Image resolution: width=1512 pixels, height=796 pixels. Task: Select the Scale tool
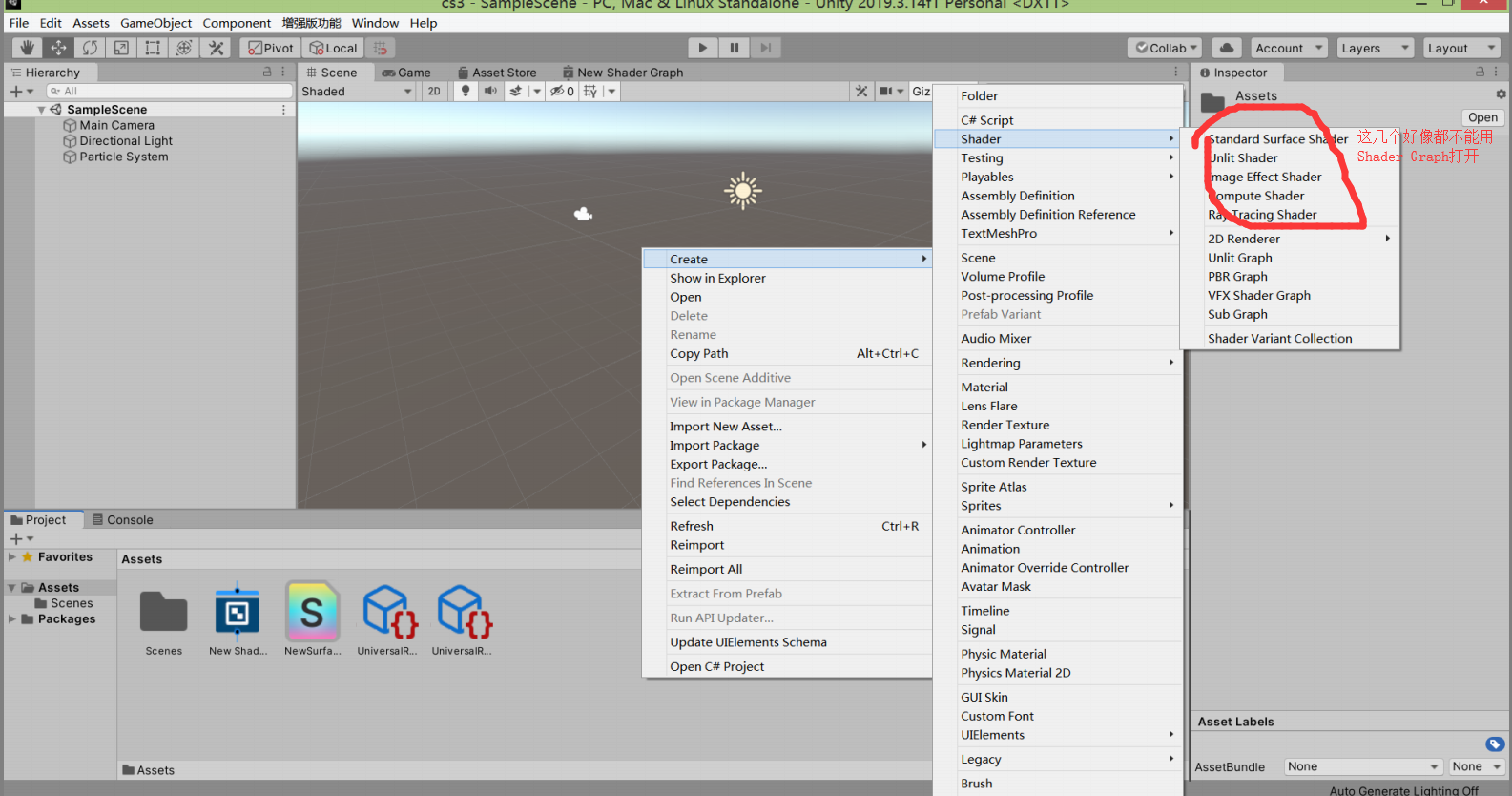pyautogui.click(x=121, y=48)
